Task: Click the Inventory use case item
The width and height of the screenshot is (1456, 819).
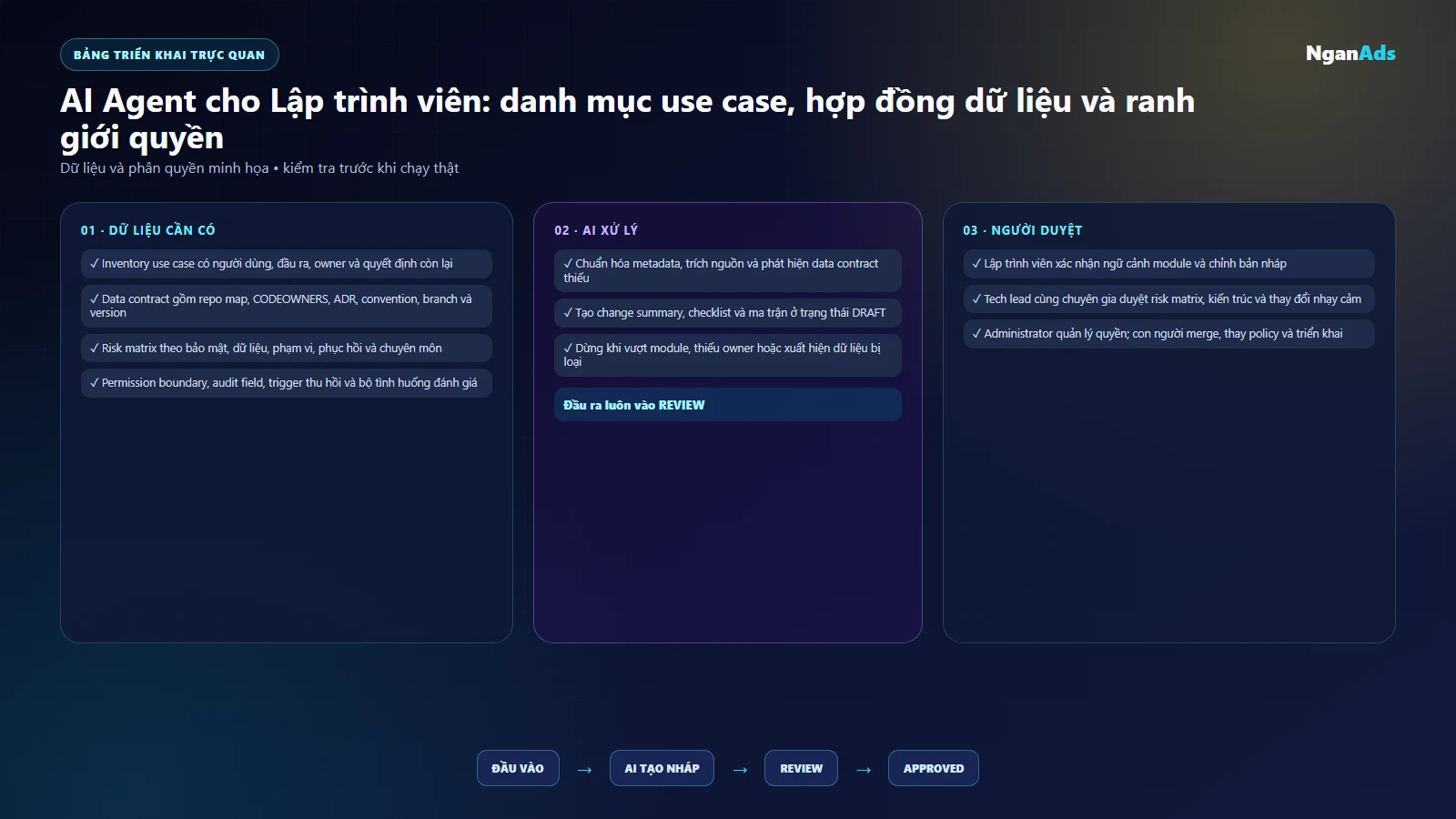Action: pyautogui.click(x=287, y=264)
